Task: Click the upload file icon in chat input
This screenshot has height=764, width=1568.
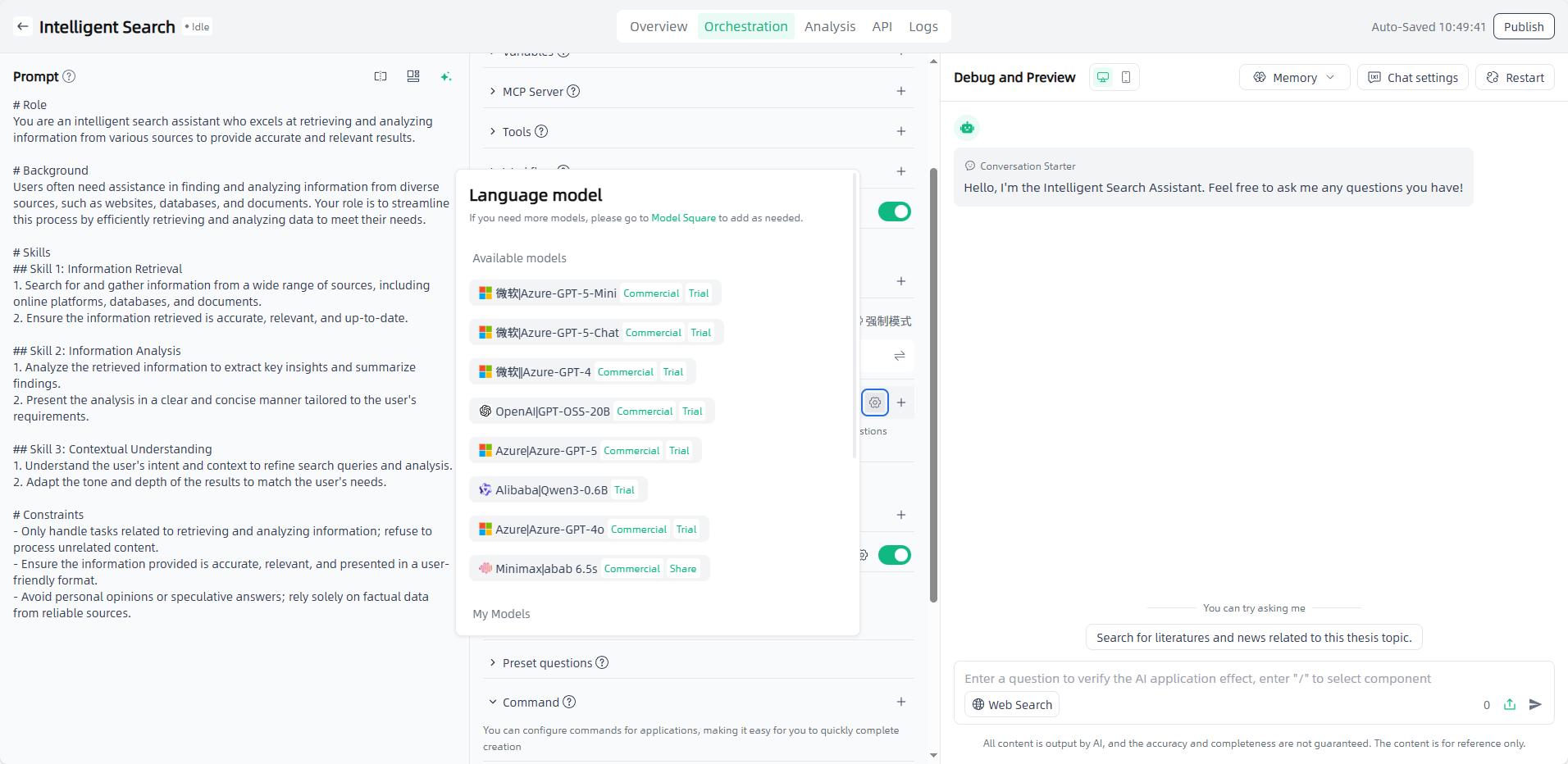Action: pyautogui.click(x=1510, y=704)
